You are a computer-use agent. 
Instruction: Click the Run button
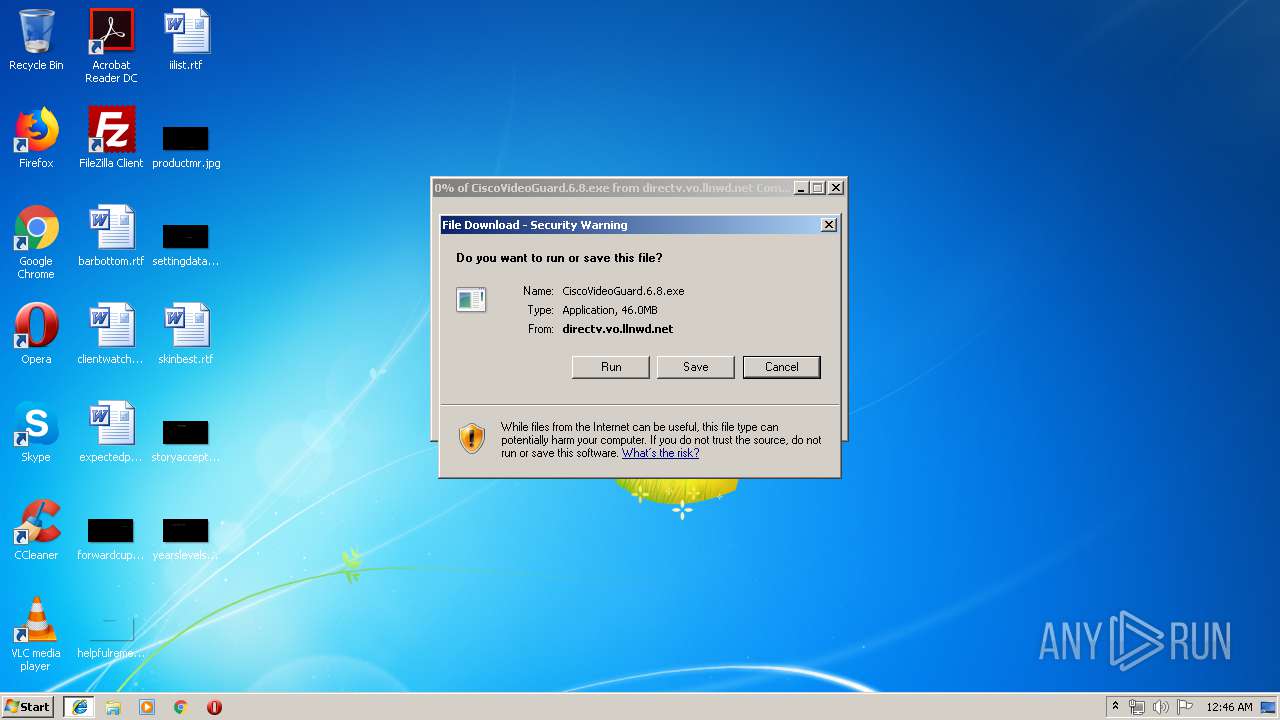point(611,367)
